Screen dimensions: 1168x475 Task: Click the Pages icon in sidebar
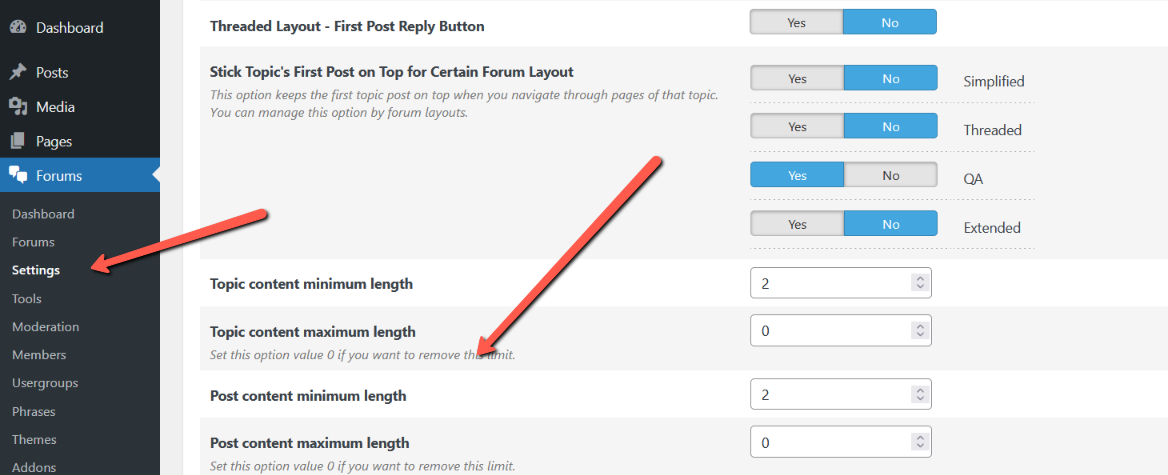(17, 142)
